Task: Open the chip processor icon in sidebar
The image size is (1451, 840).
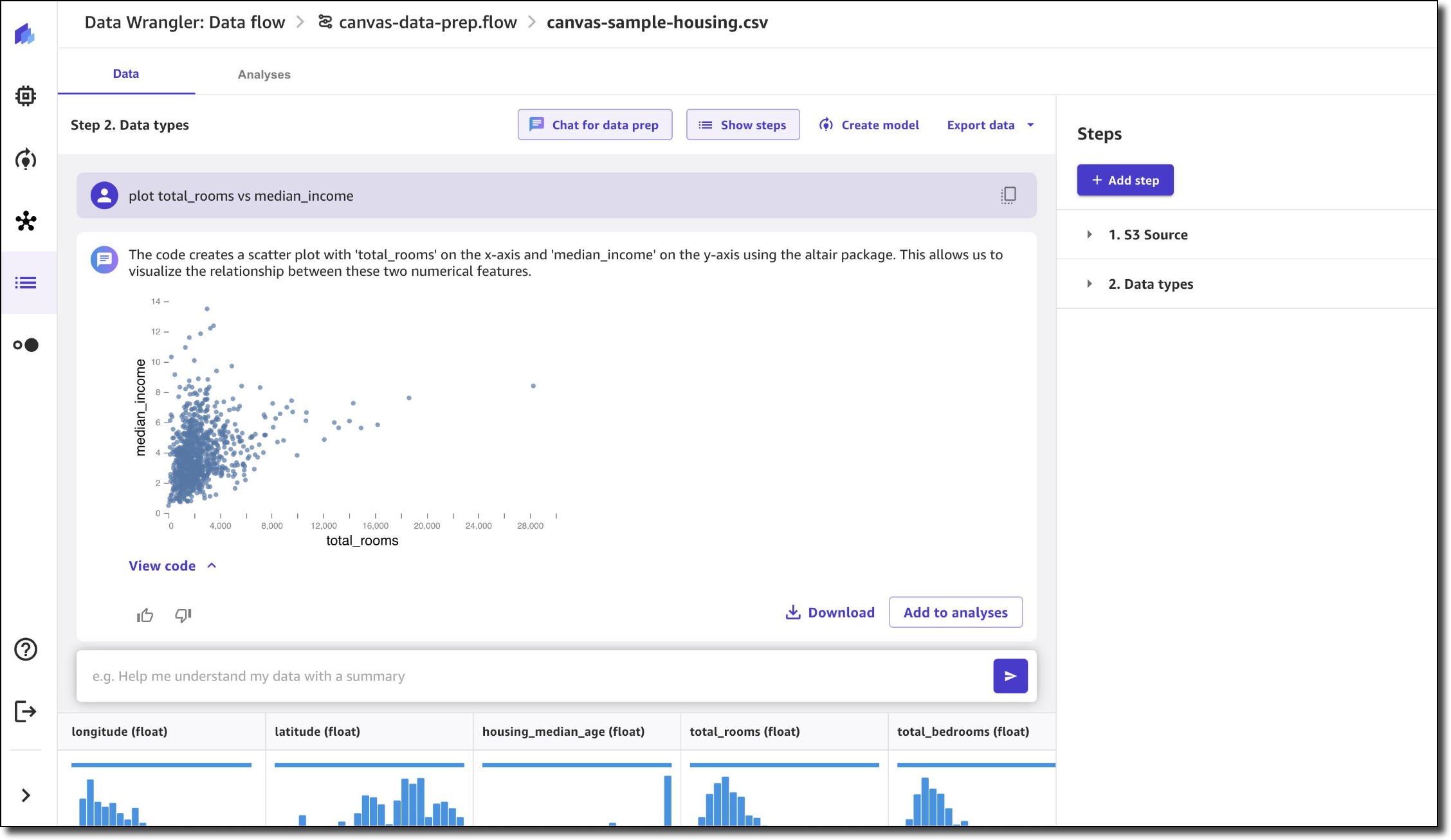Action: click(x=26, y=96)
